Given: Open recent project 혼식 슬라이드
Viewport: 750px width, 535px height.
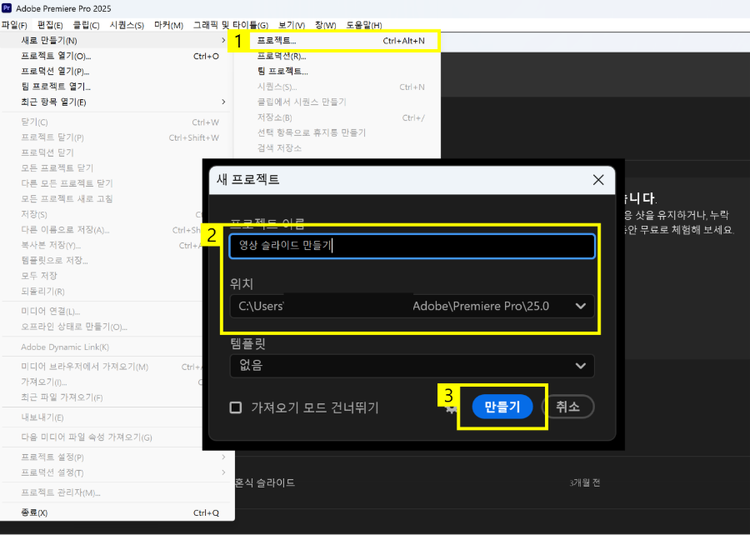Looking at the screenshot, I should click(x=265, y=483).
